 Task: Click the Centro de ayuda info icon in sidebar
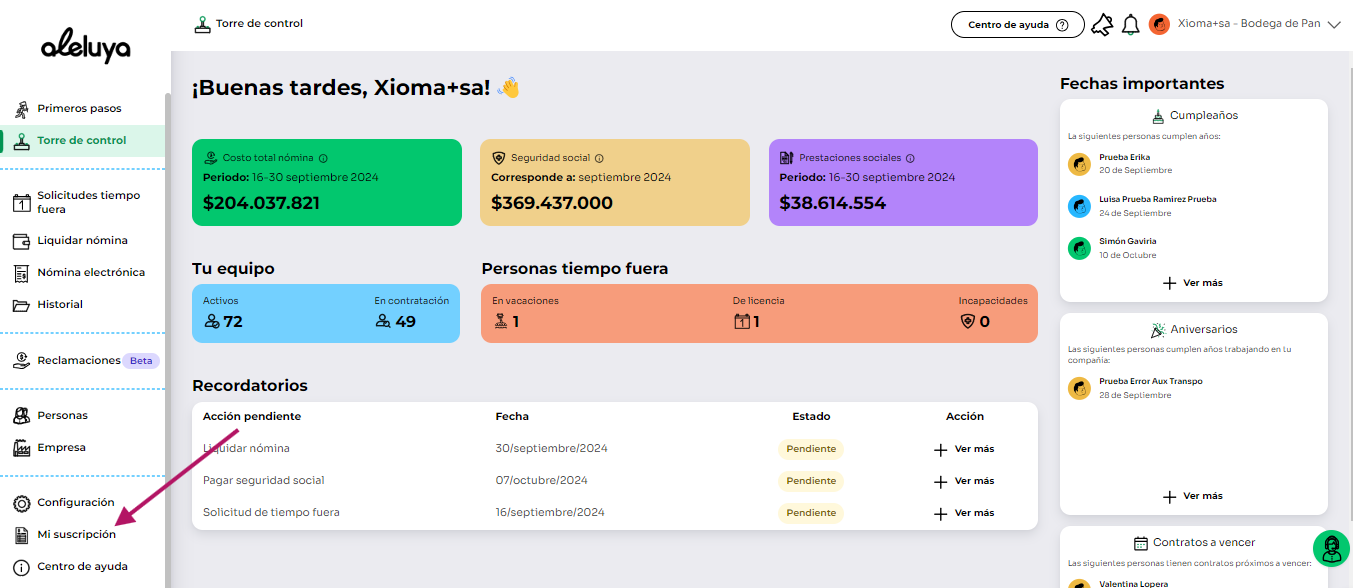click(x=21, y=567)
